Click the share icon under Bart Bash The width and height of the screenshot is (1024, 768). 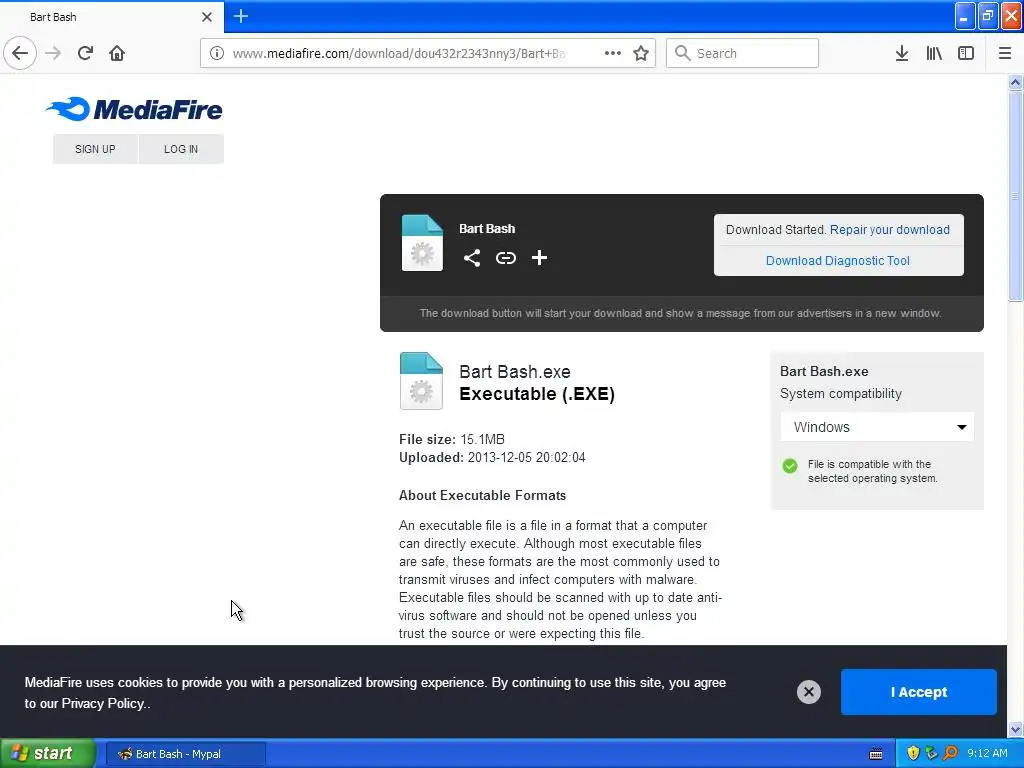pos(472,258)
